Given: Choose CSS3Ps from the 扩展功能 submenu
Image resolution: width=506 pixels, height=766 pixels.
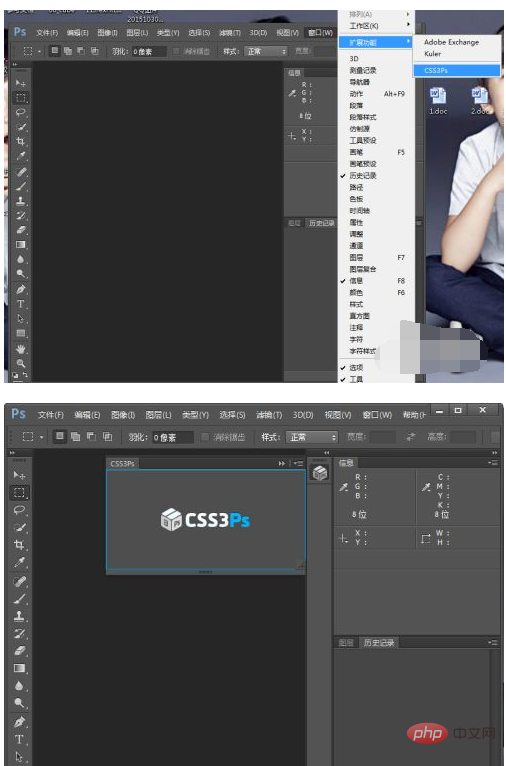Looking at the screenshot, I should click(x=457, y=70).
